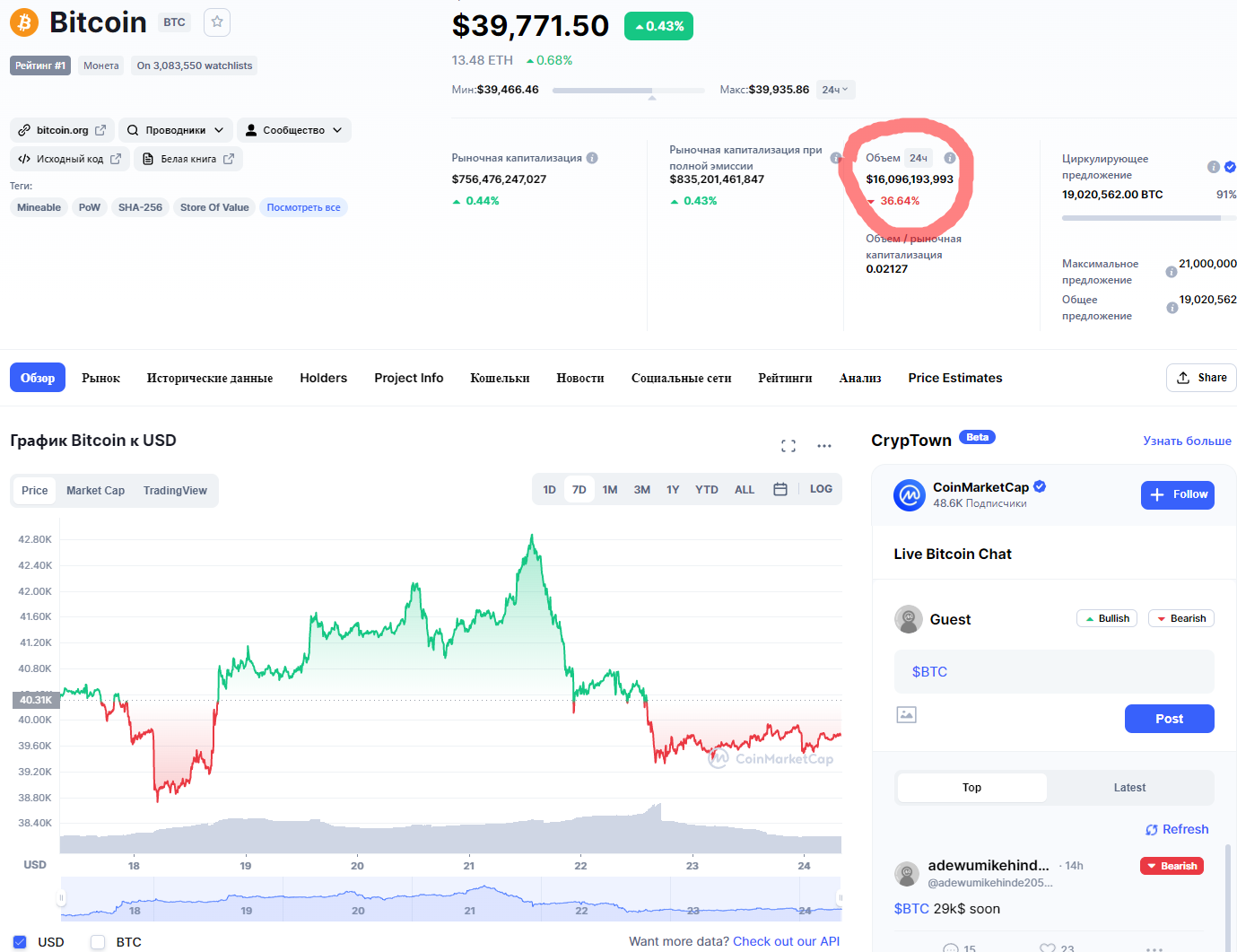
Task: Open the calendar date range picker
Action: pyautogui.click(x=780, y=490)
